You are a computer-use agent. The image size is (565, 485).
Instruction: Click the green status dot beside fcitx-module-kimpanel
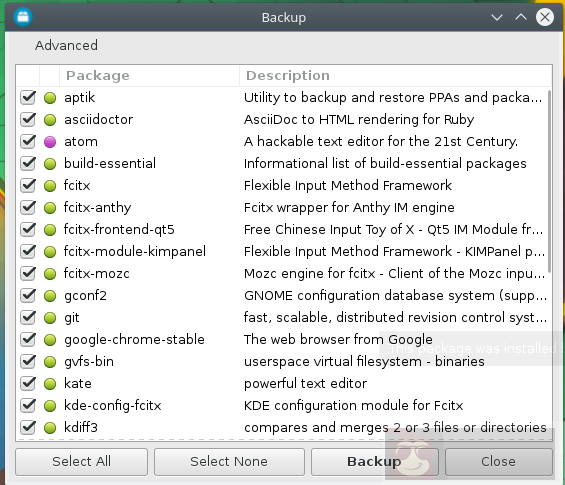(50, 252)
